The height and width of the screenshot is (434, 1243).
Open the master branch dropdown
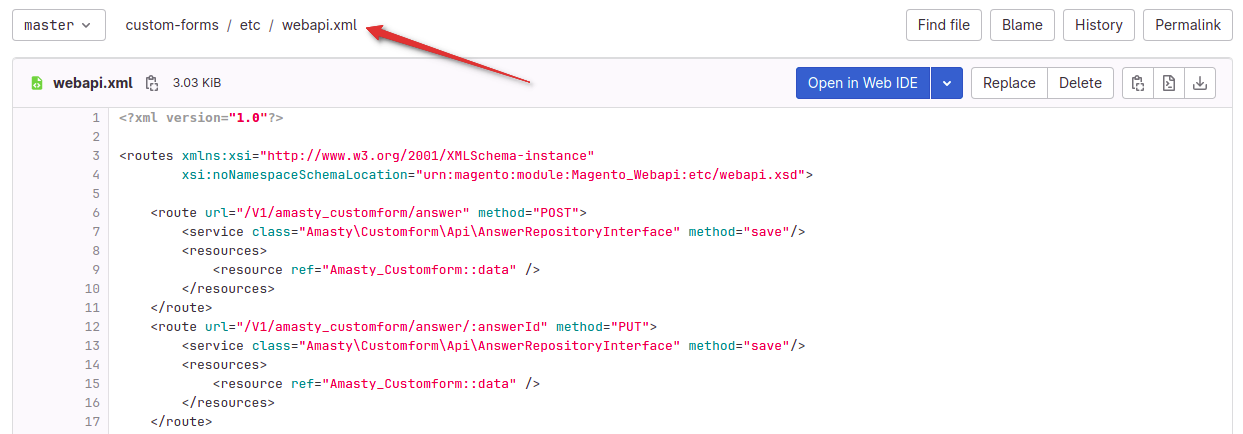pos(59,25)
